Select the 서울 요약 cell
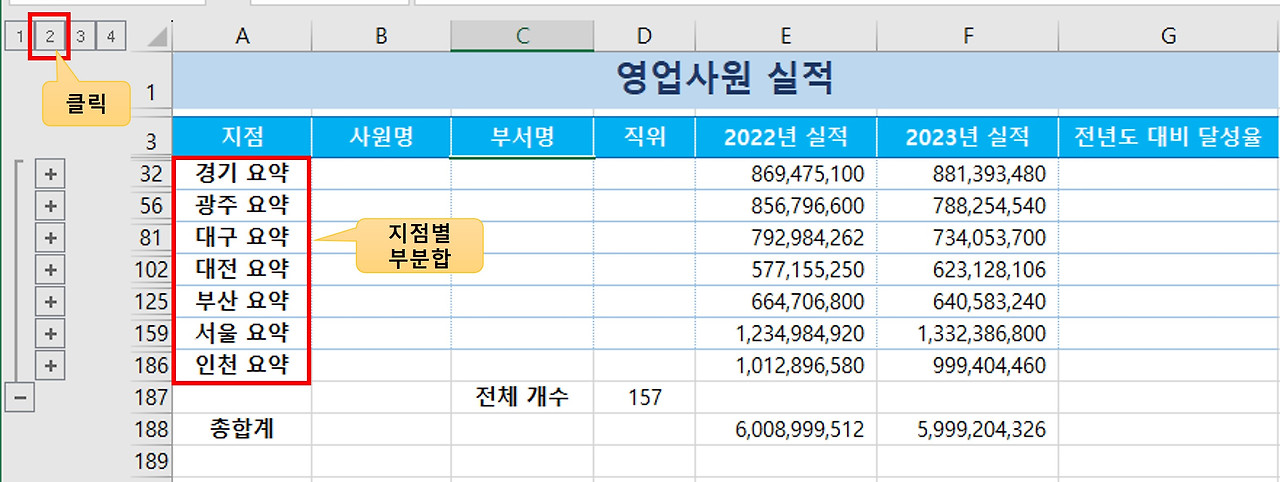The image size is (1280, 482). click(x=242, y=333)
